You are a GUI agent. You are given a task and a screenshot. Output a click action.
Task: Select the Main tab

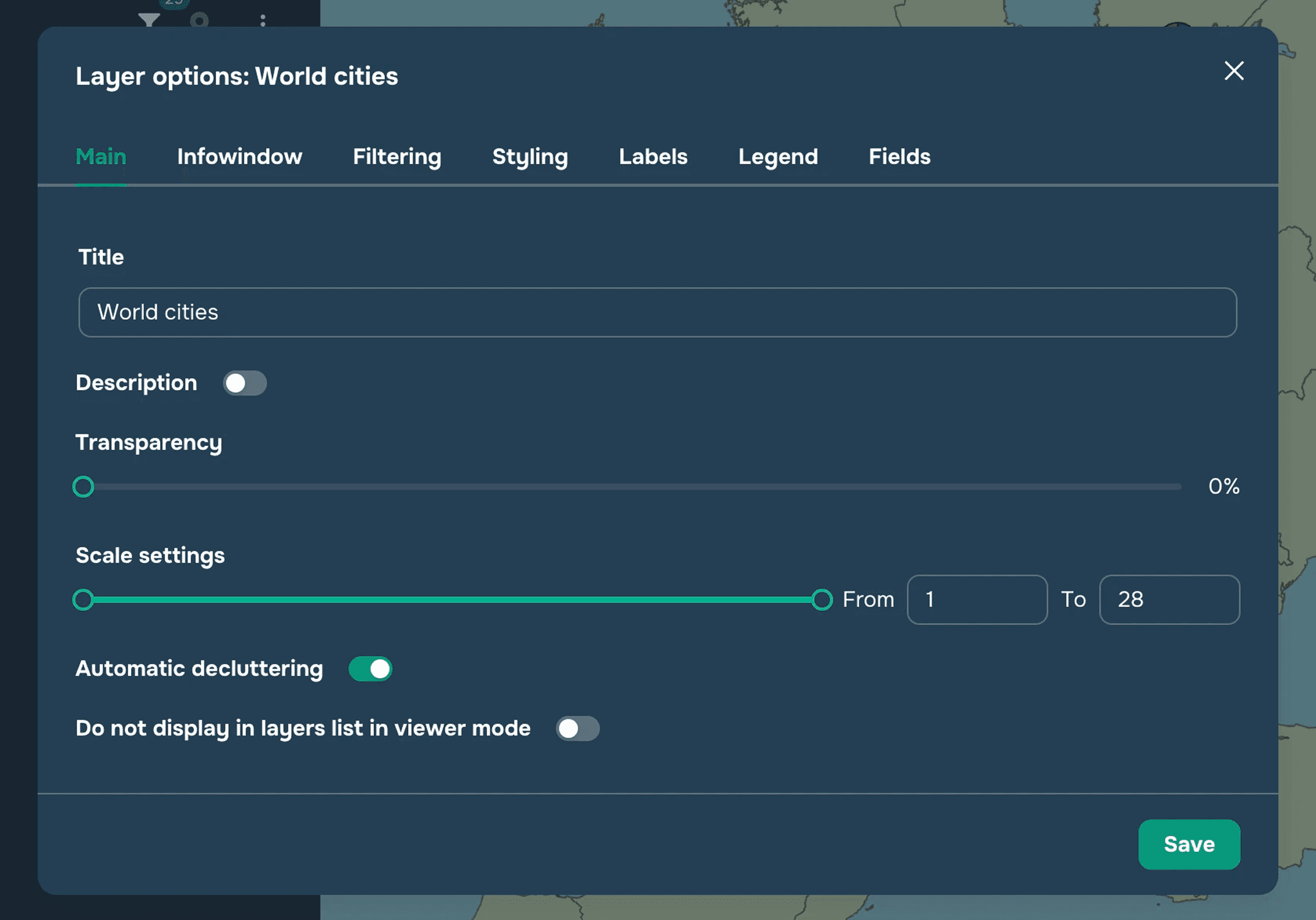[x=101, y=157]
